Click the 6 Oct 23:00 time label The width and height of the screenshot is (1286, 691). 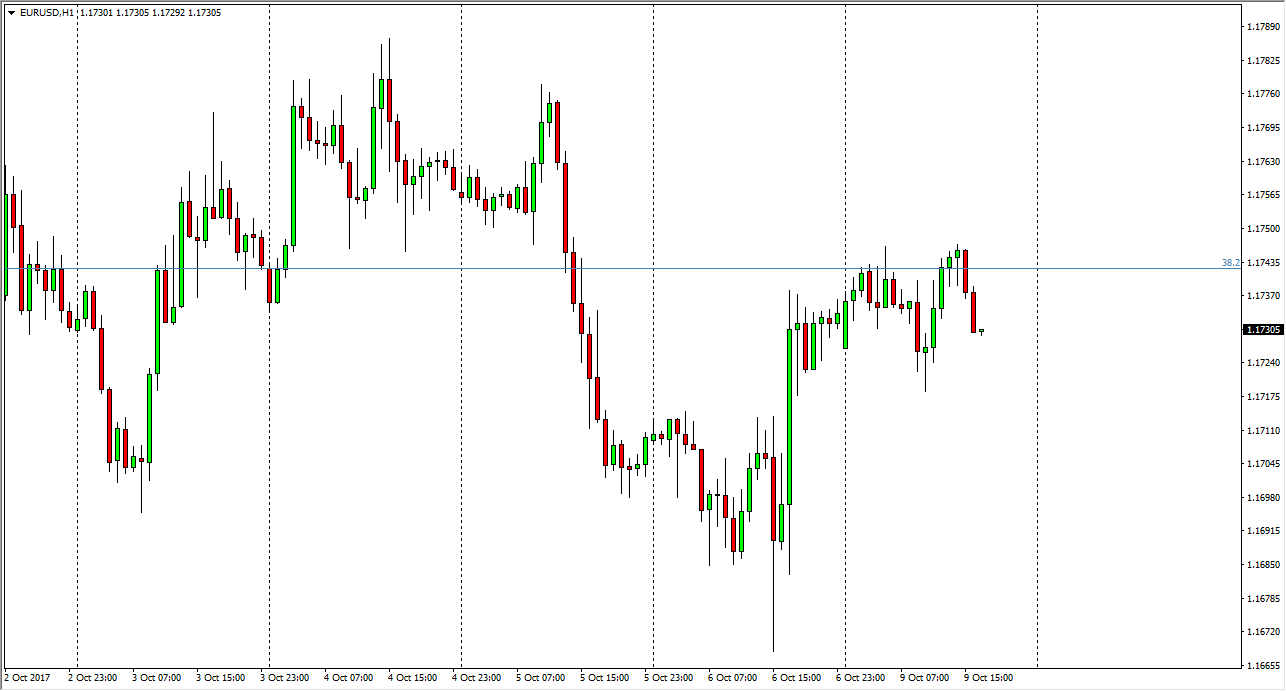click(861, 678)
